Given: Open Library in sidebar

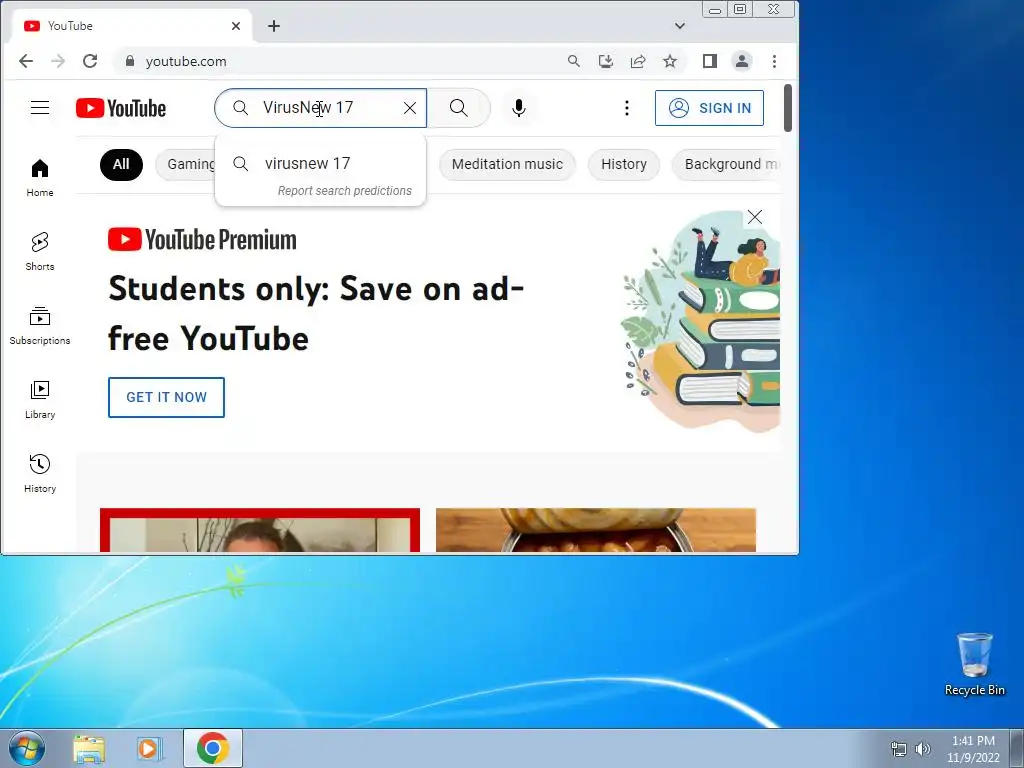Looking at the screenshot, I should tap(40, 400).
